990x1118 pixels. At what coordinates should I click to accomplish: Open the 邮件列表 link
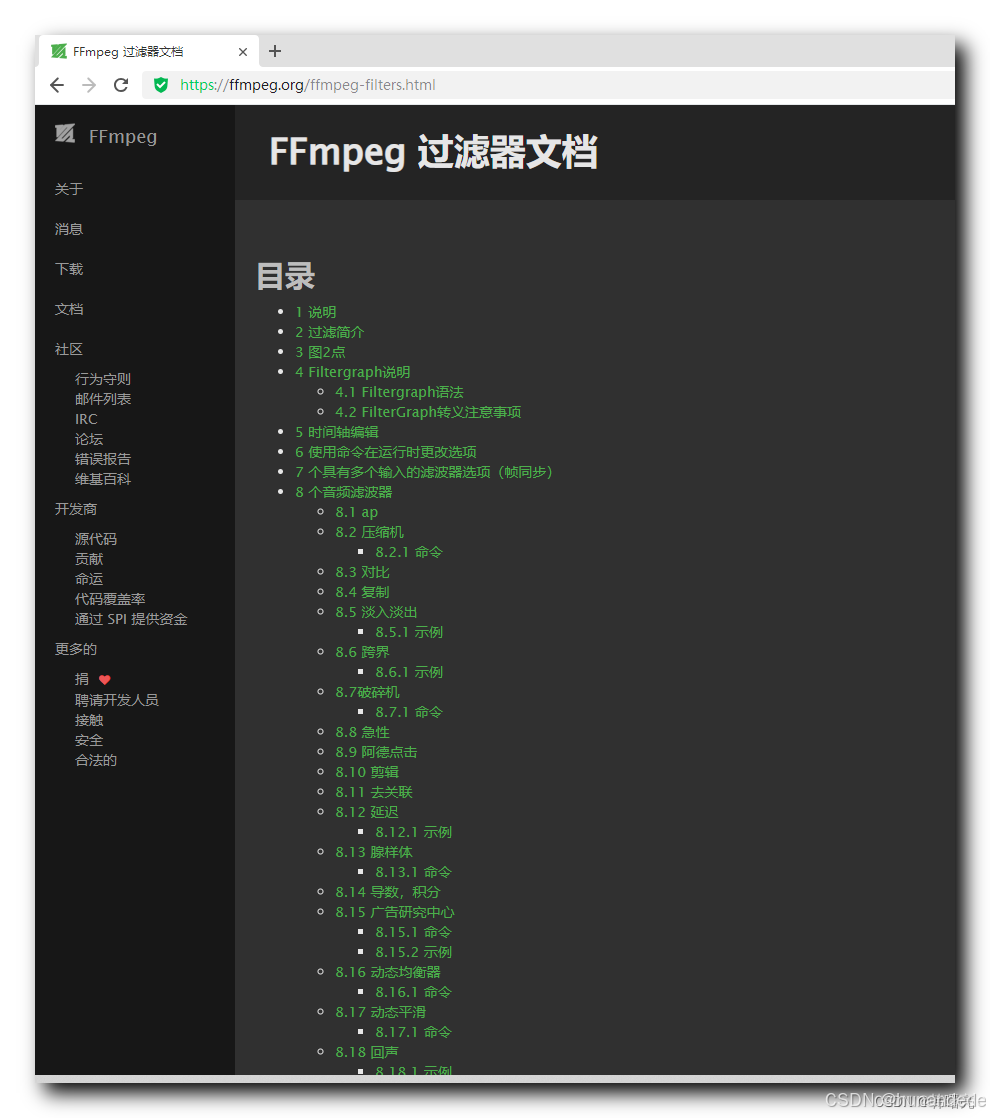point(103,398)
